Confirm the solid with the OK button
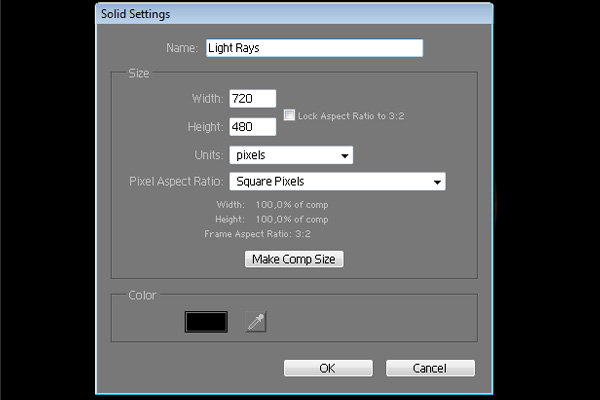Image resolution: width=600 pixels, height=400 pixels. [x=328, y=368]
